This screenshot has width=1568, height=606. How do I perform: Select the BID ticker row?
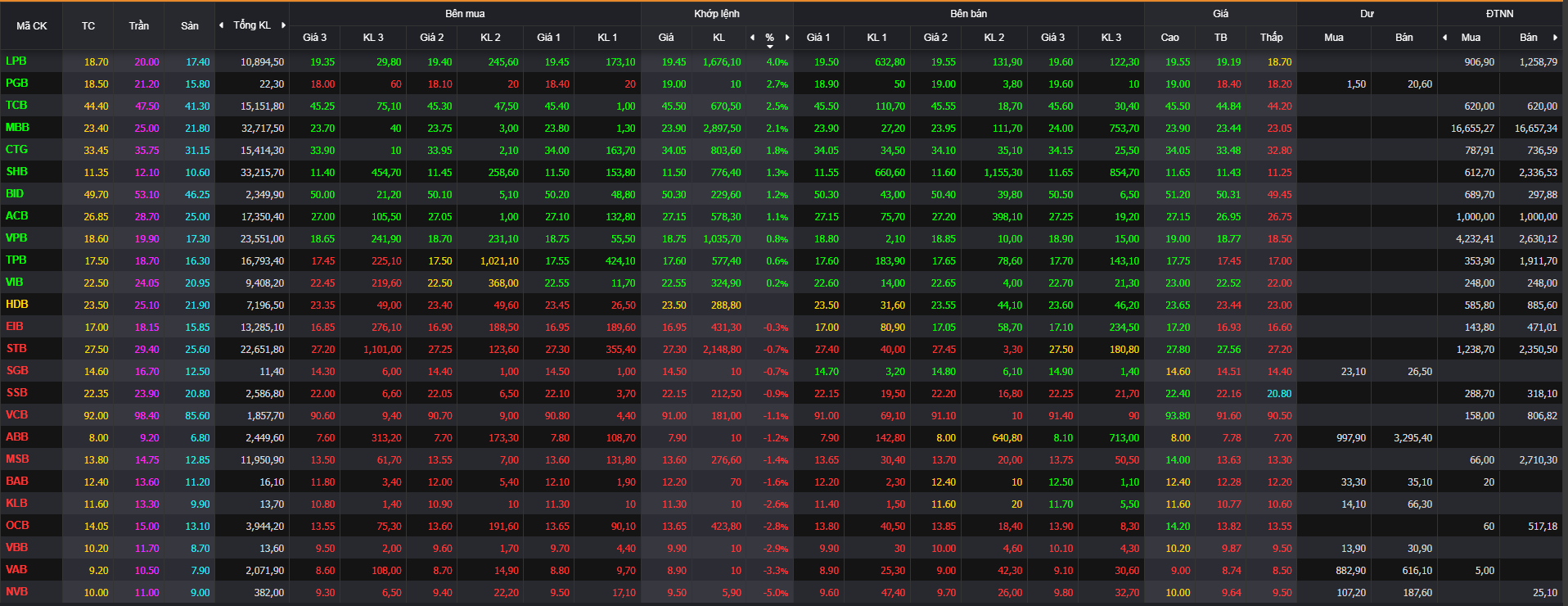click(x=15, y=194)
